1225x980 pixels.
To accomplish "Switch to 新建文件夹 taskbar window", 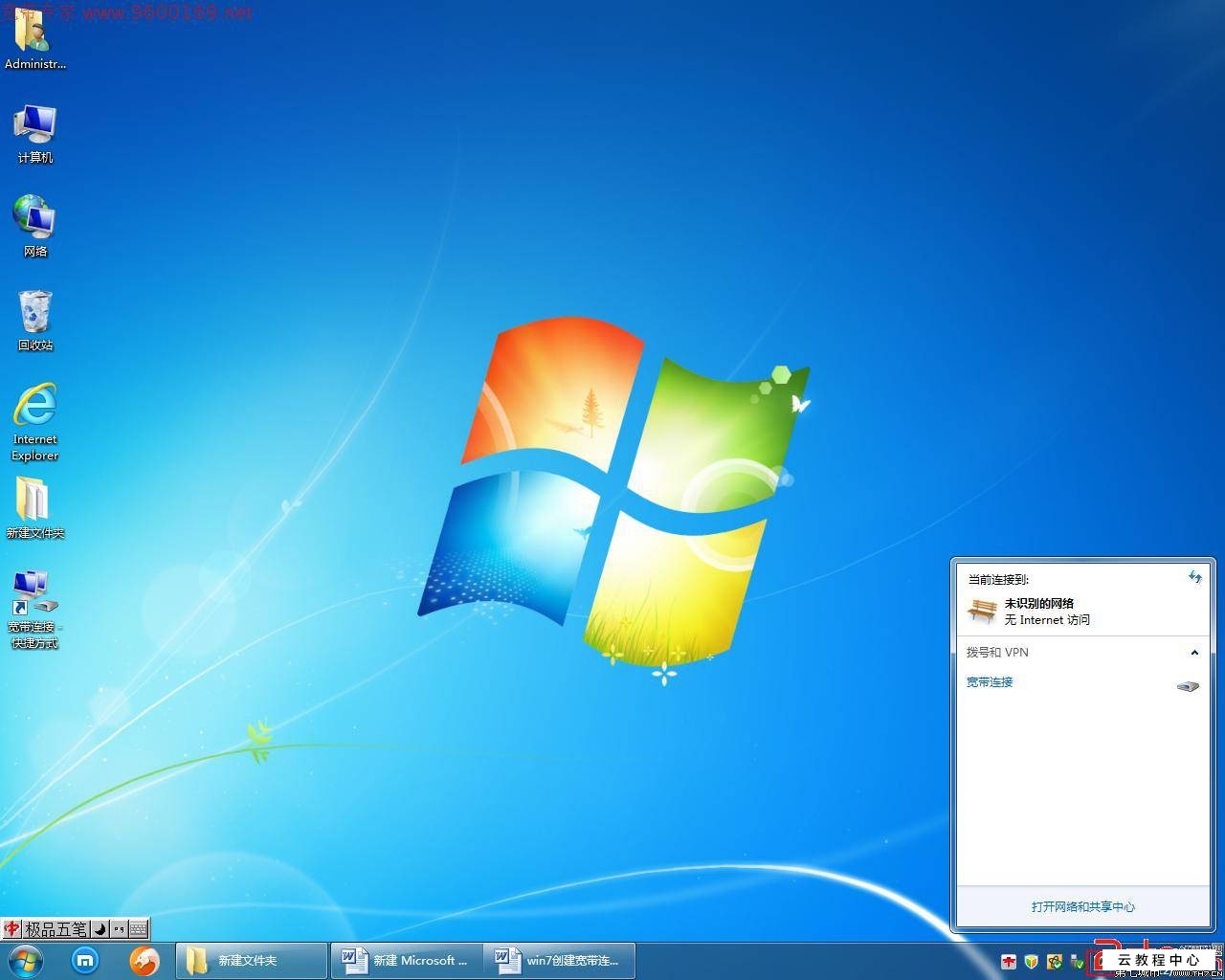I will [252, 960].
